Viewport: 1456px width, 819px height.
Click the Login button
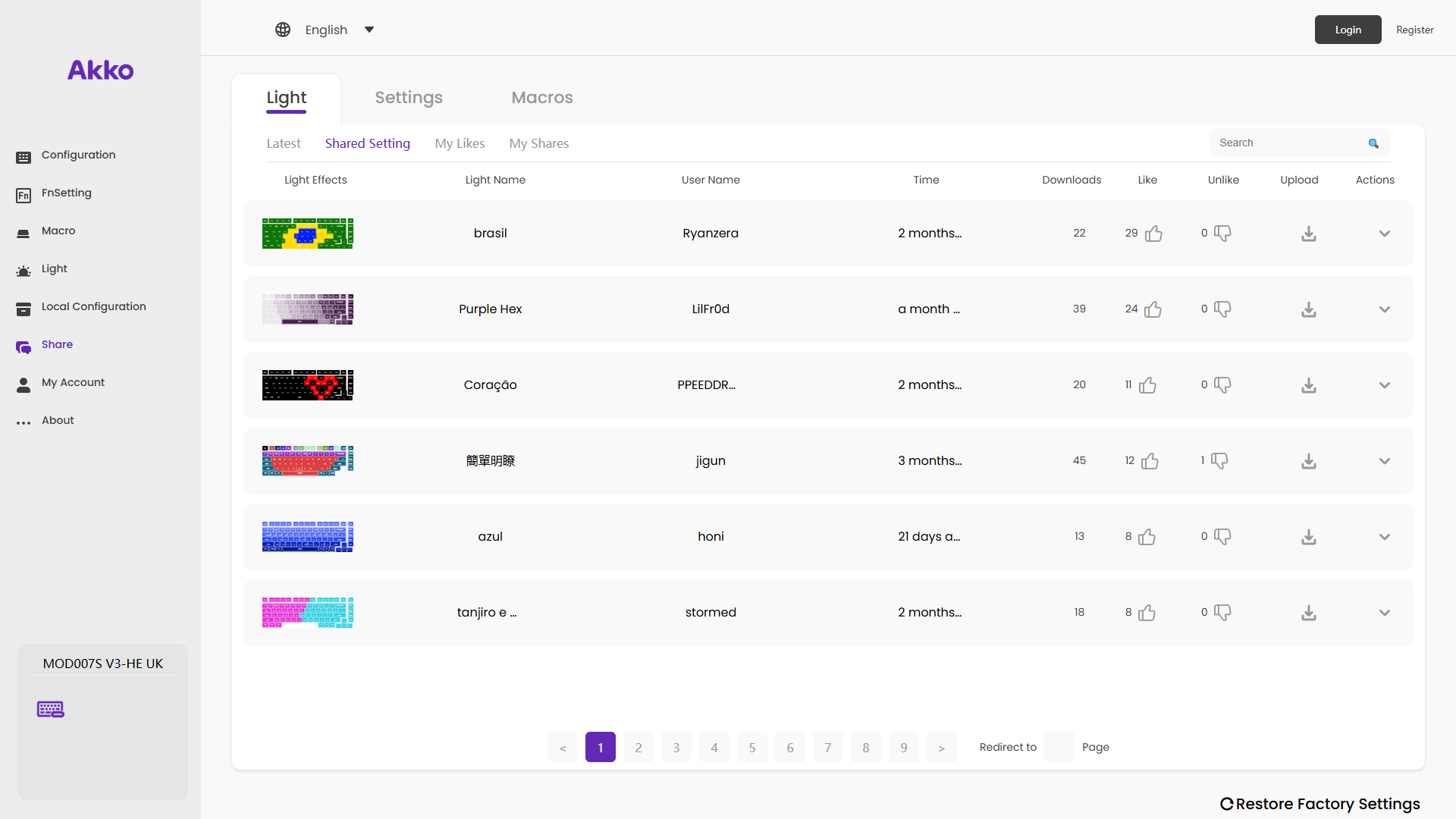click(1348, 30)
